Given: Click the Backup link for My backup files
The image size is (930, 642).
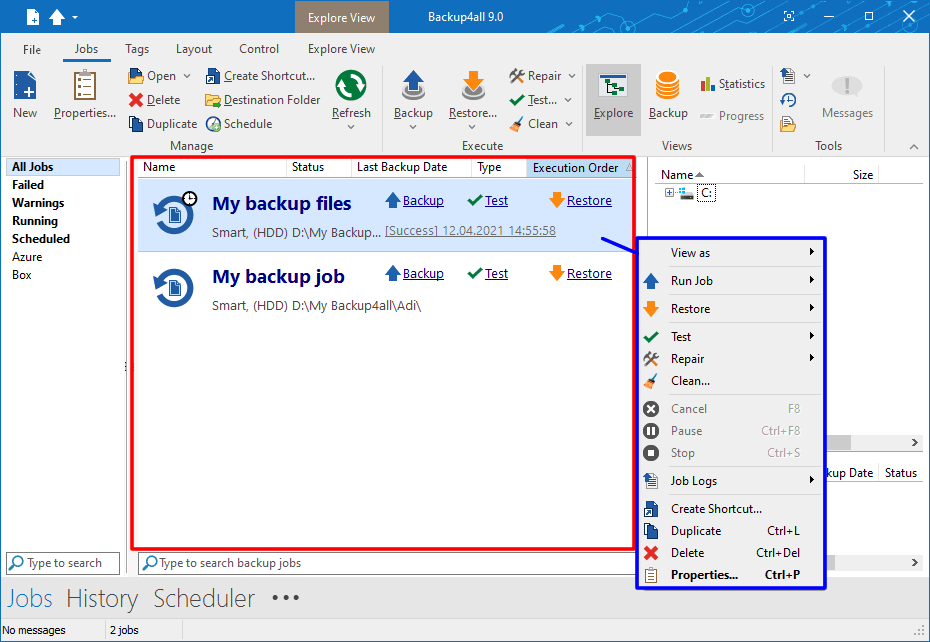Looking at the screenshot, I should pos(423,201).
